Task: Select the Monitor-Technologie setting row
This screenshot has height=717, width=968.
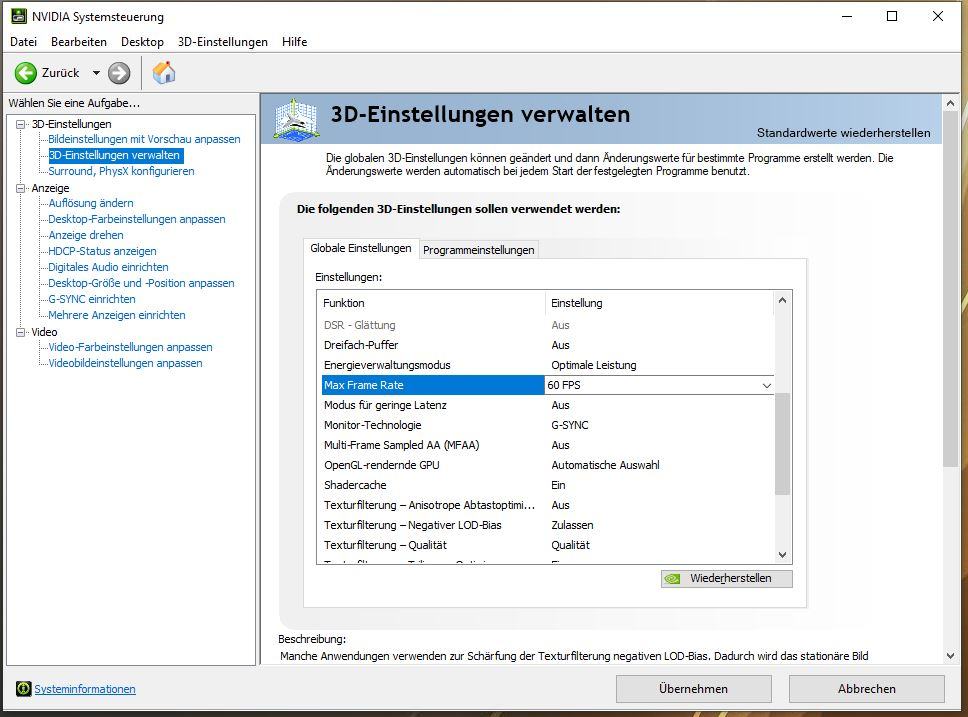Action: [x=548, y=425]
